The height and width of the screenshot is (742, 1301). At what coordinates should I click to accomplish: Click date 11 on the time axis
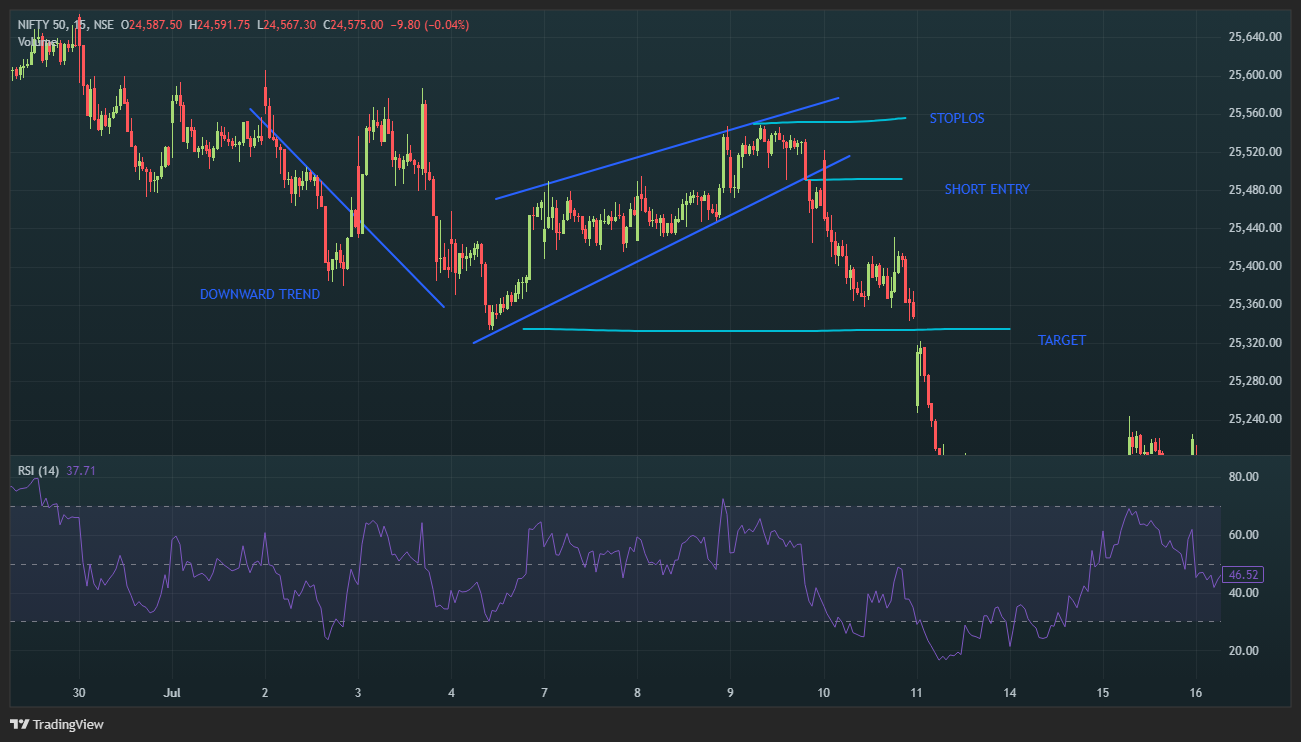[917, 692]
